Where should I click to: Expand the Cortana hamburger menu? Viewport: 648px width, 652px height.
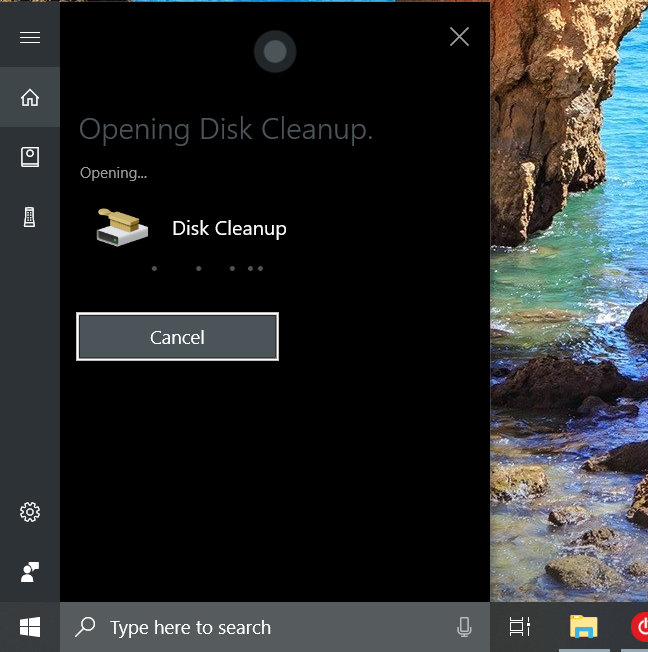coord(30,37)
